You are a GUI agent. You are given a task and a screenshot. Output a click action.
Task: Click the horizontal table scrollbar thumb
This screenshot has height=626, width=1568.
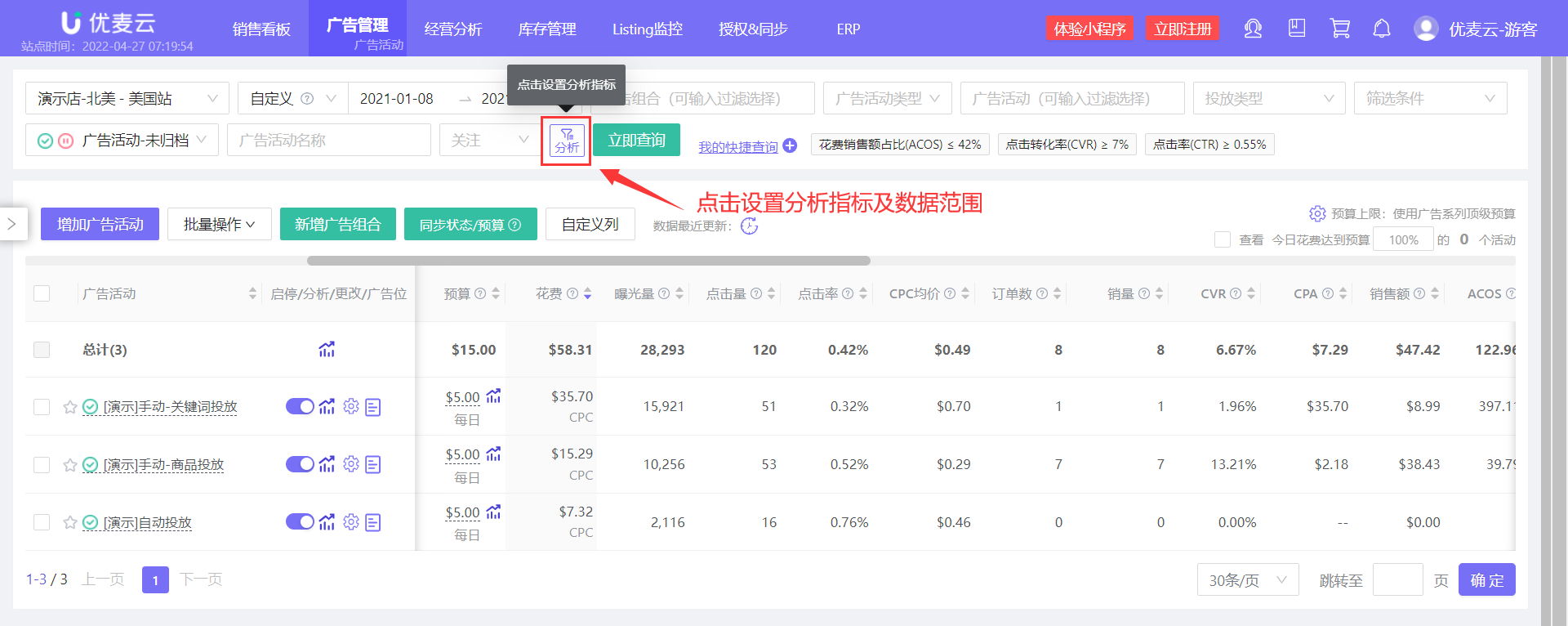(x=589, y=261)
